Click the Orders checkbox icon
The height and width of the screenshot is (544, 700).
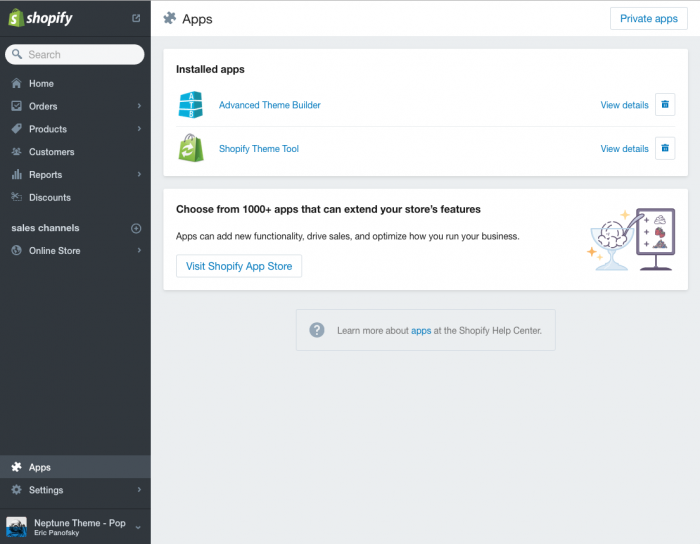(17, 106)
